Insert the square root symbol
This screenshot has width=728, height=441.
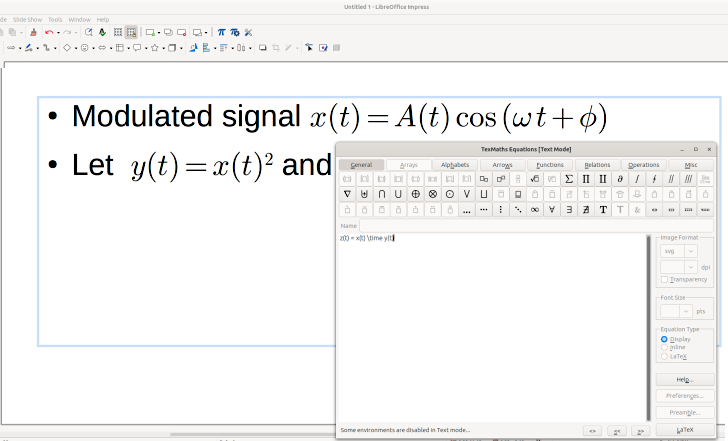(x=535, y=179)
